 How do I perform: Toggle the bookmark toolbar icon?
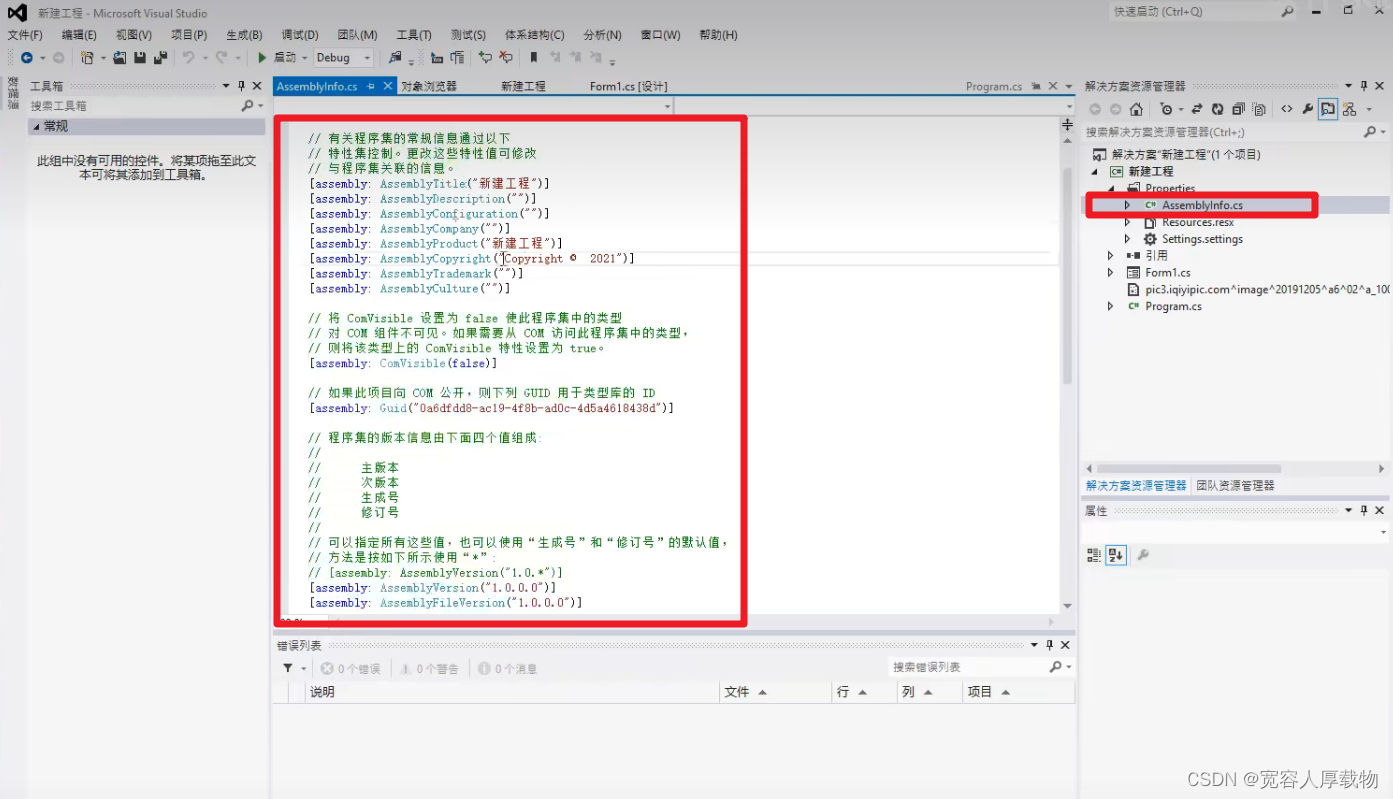534,58
